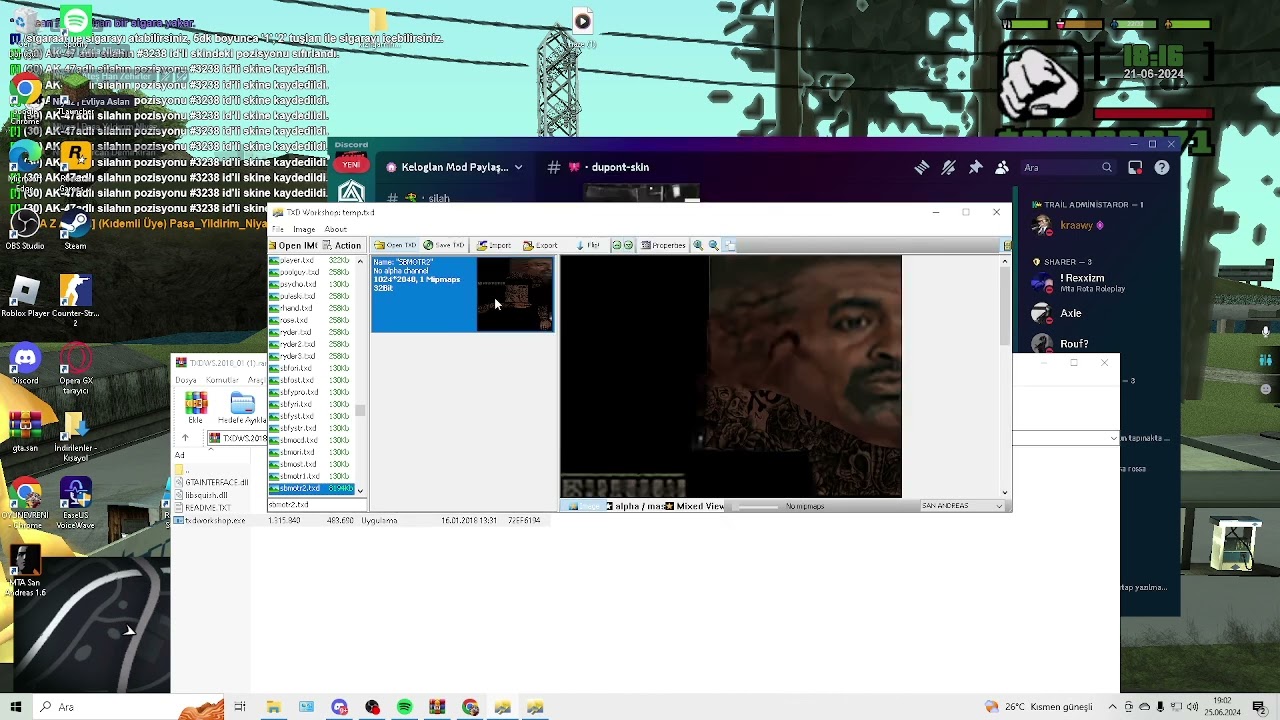Select ryder2.txd in the file list
This screenshot has width=1280, height=720.
311,344
